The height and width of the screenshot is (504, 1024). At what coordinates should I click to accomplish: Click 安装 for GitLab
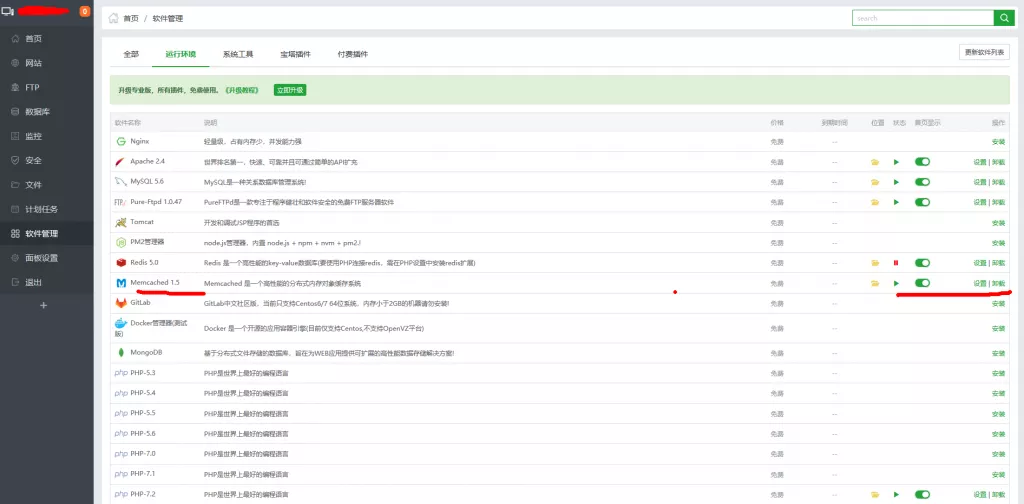click(999, 304)
